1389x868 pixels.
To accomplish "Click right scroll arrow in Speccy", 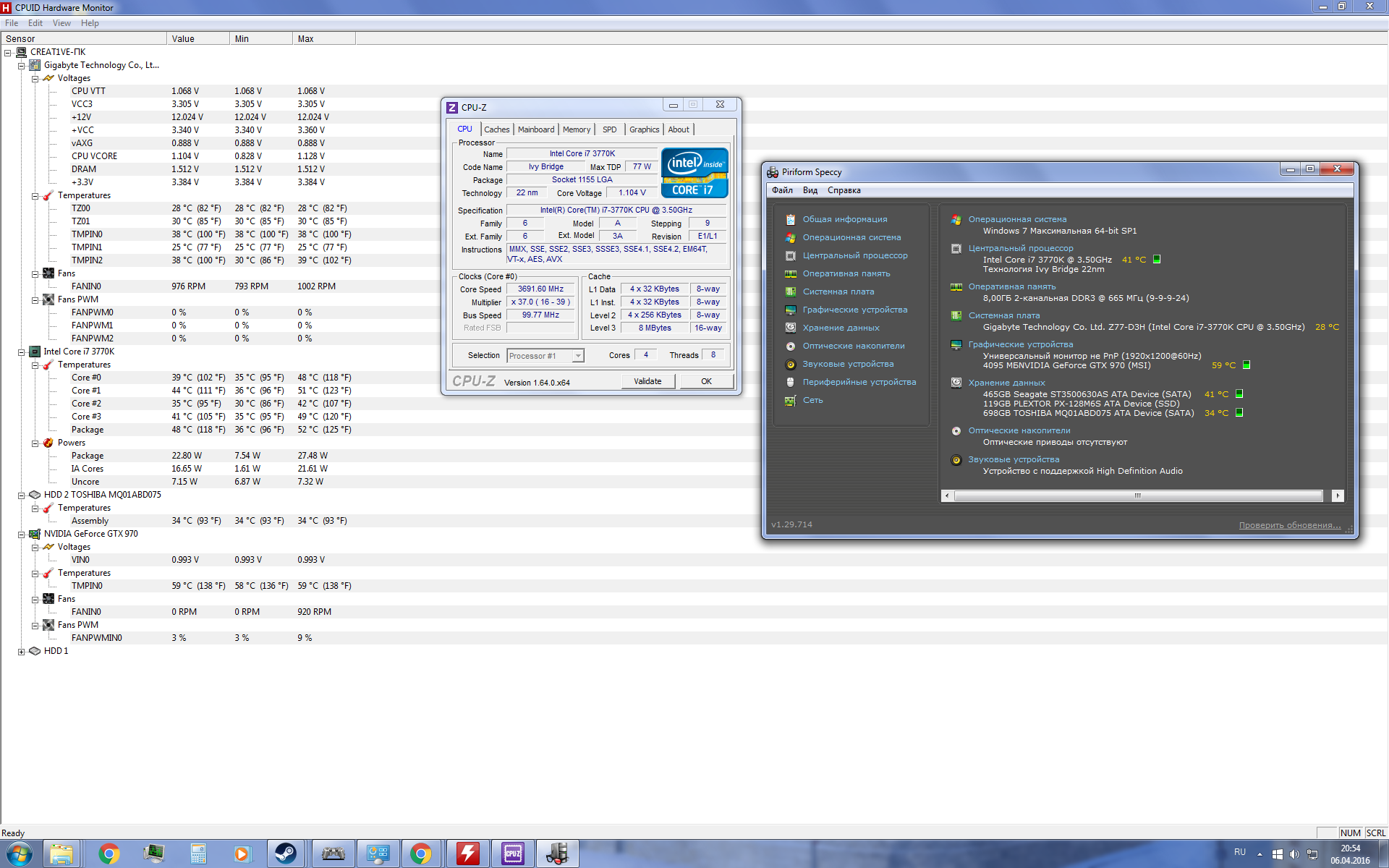I will (1337, 495).
